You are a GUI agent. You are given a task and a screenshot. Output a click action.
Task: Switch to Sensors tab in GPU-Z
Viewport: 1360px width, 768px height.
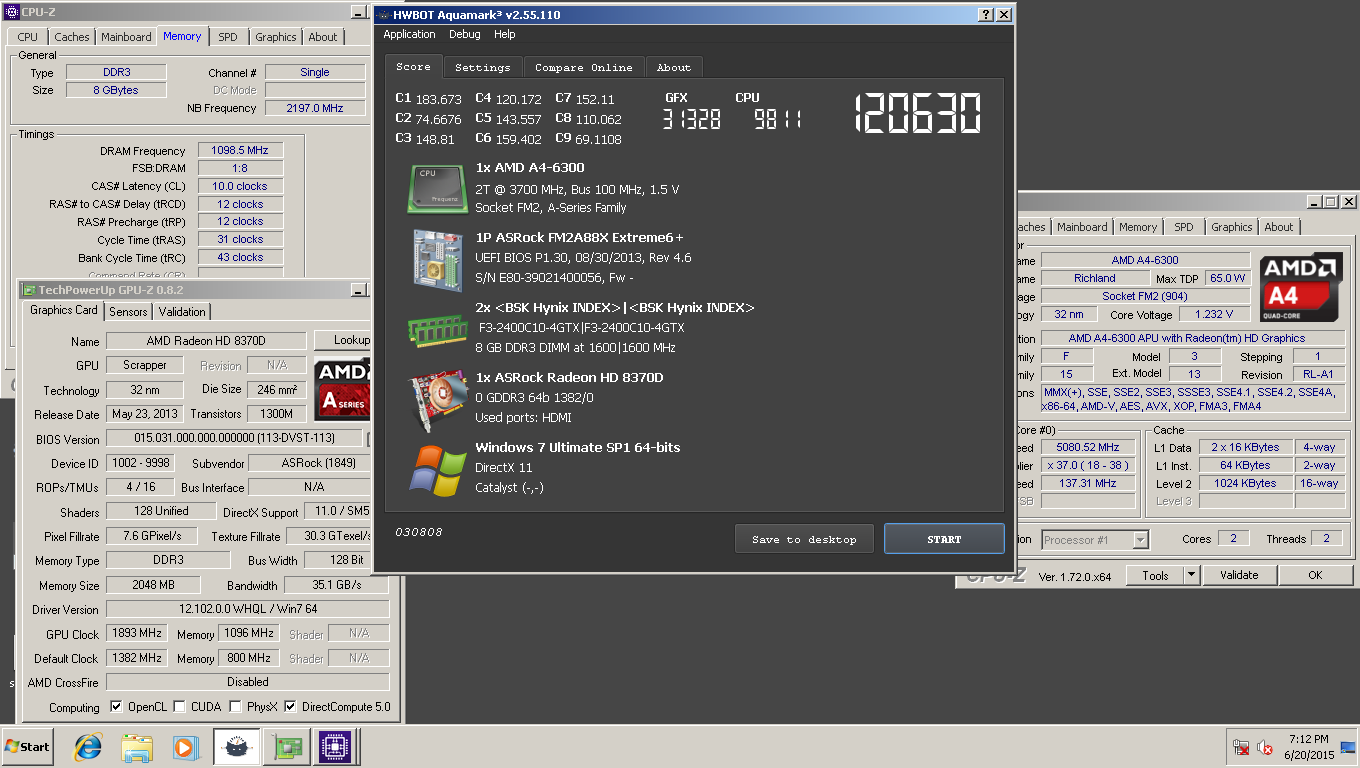(x=128, y=312)
